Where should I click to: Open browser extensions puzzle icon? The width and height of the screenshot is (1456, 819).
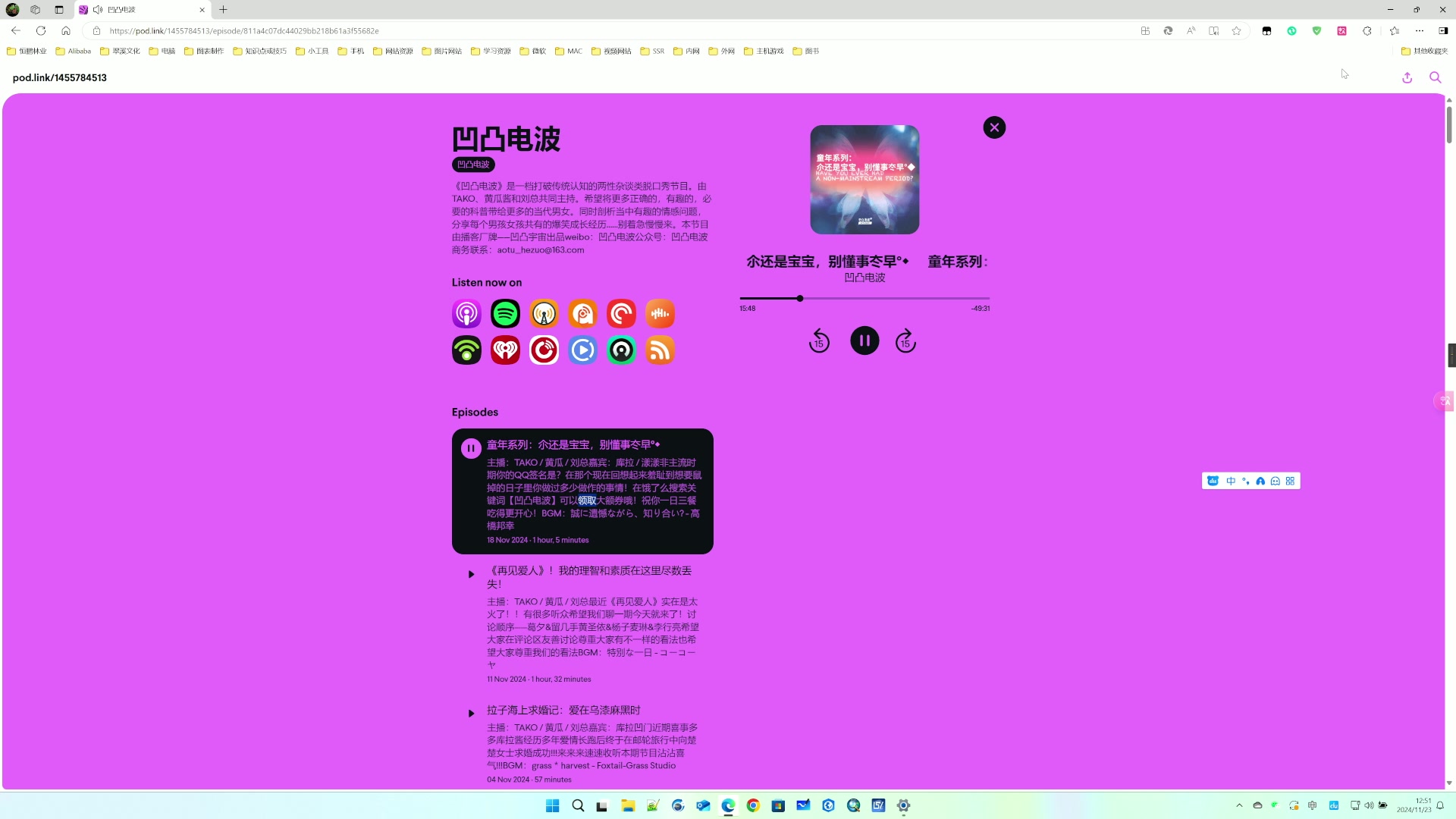(x=1367, y=31)
